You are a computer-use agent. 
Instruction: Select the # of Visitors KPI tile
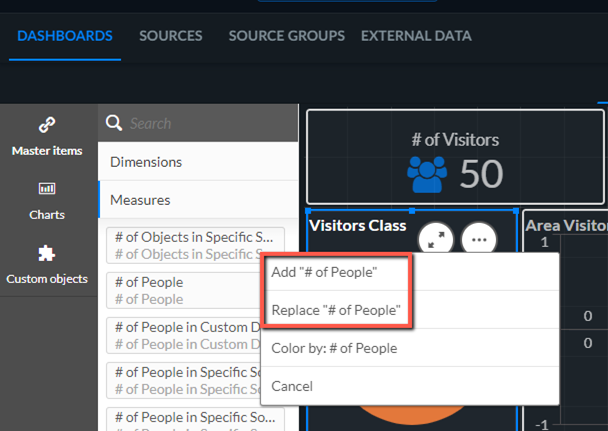pyautogui.click(x=455, y=157)
